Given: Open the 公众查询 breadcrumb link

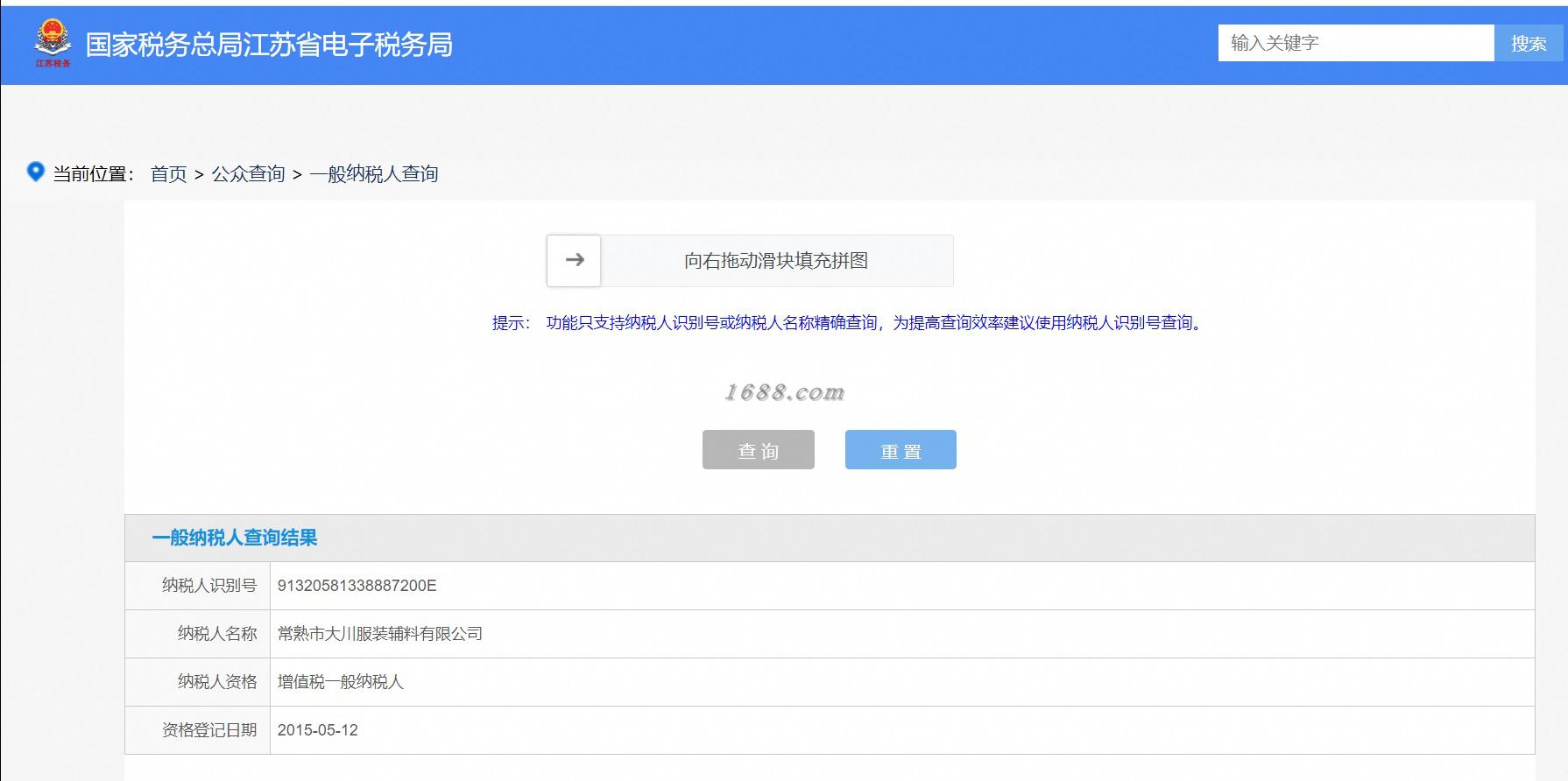Looking at the screenshot, I should pos(248,174).
